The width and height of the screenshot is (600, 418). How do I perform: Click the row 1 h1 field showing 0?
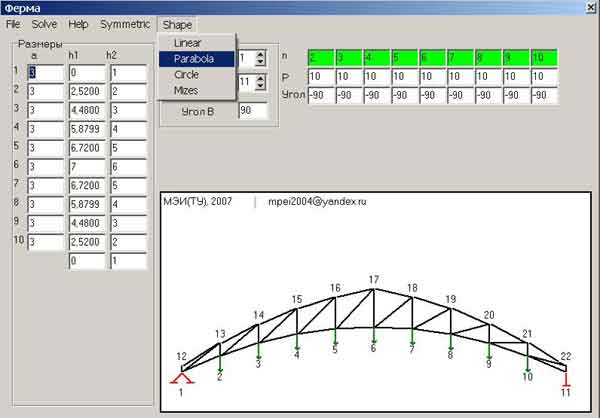87,73
